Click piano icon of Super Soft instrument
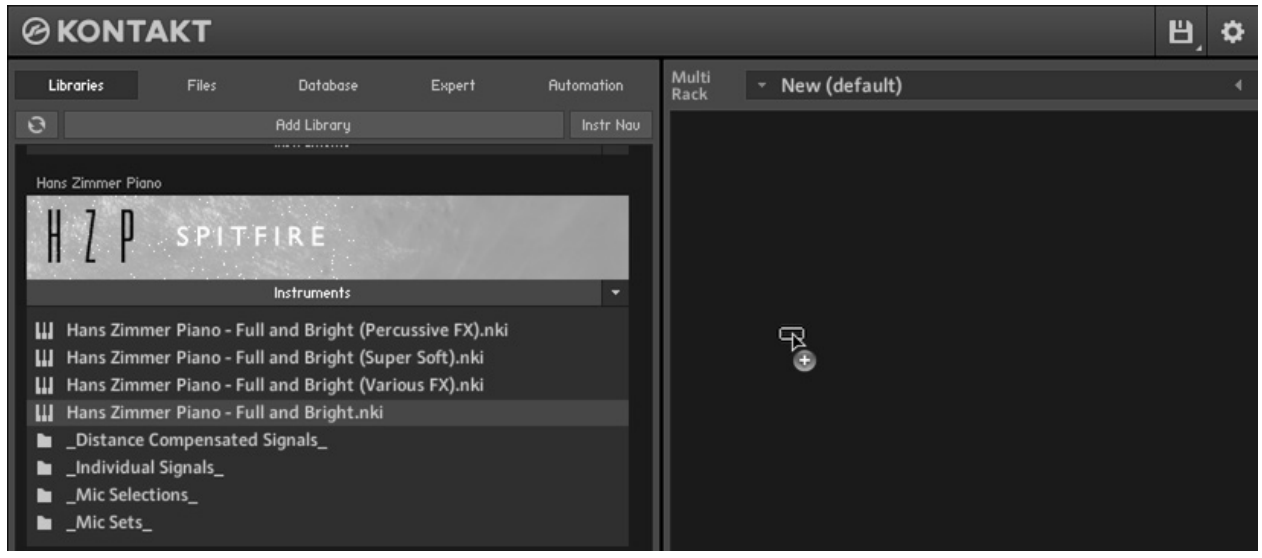 tap(44, 357)
